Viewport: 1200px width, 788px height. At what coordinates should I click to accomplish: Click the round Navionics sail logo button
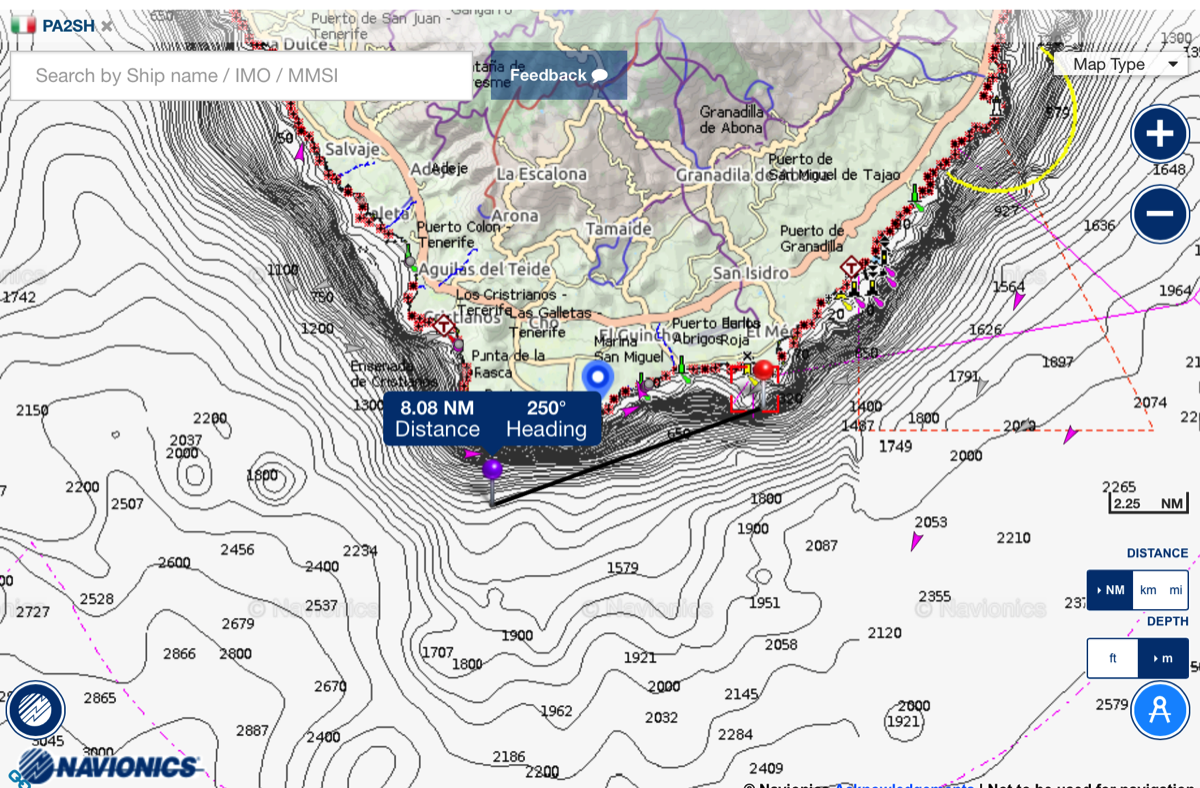pos(35,710)
